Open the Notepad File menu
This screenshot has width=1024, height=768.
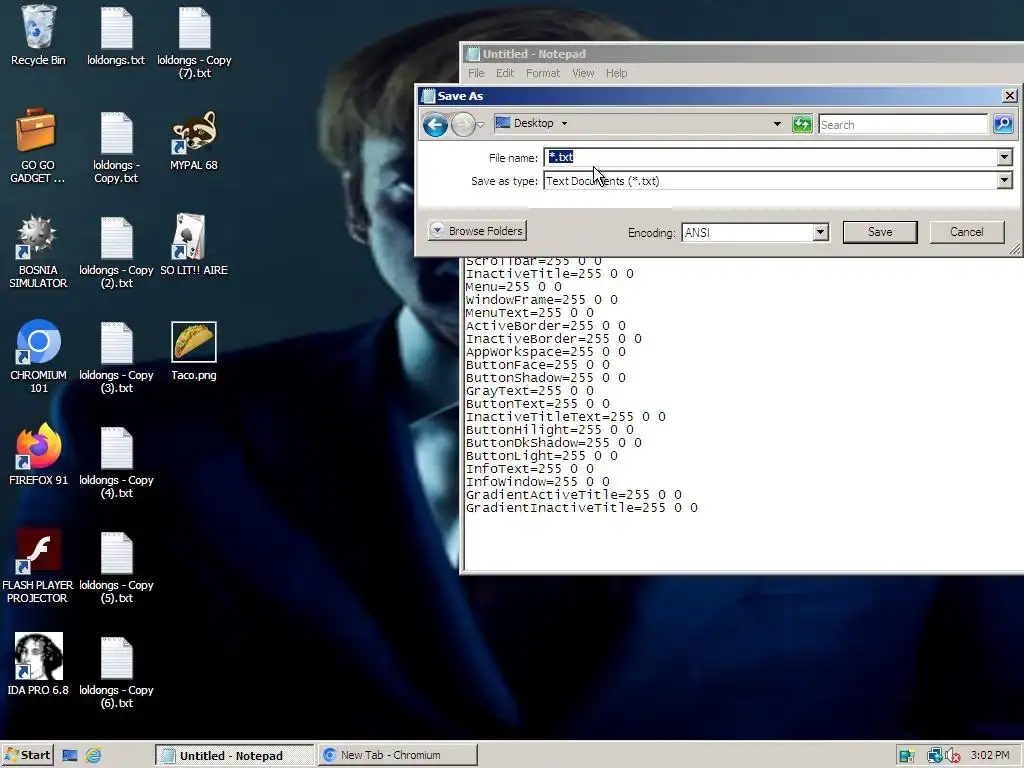476,73
